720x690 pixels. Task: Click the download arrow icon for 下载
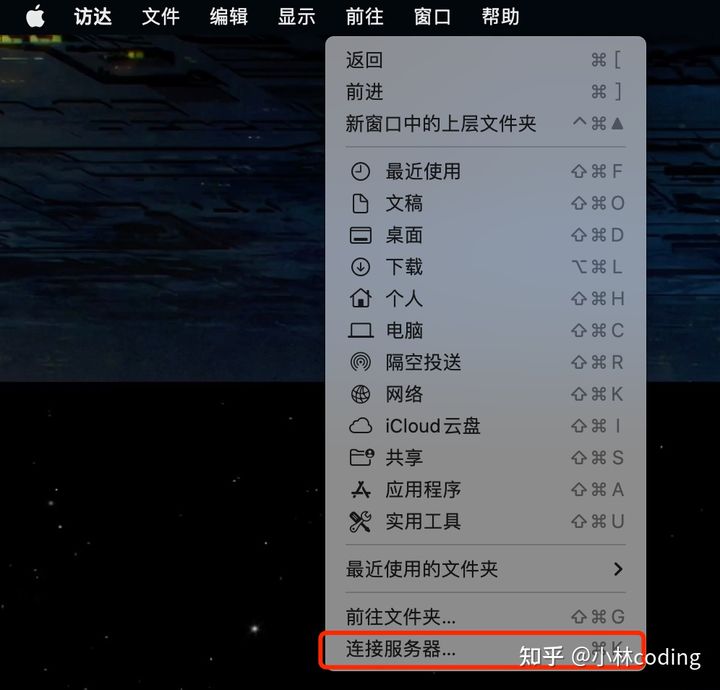point(360,267)
